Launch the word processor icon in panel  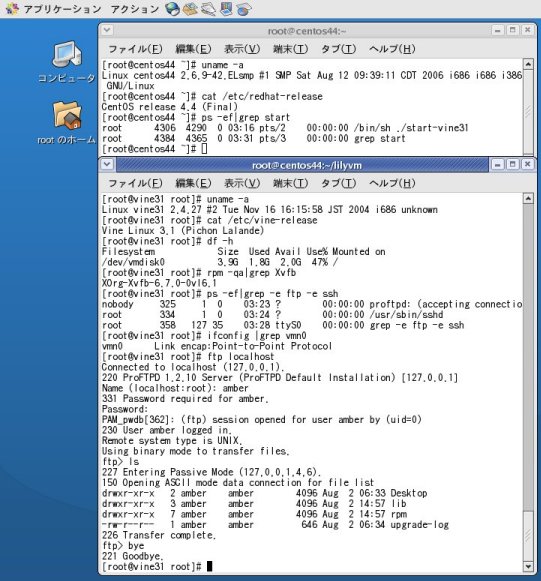point(209,9)
